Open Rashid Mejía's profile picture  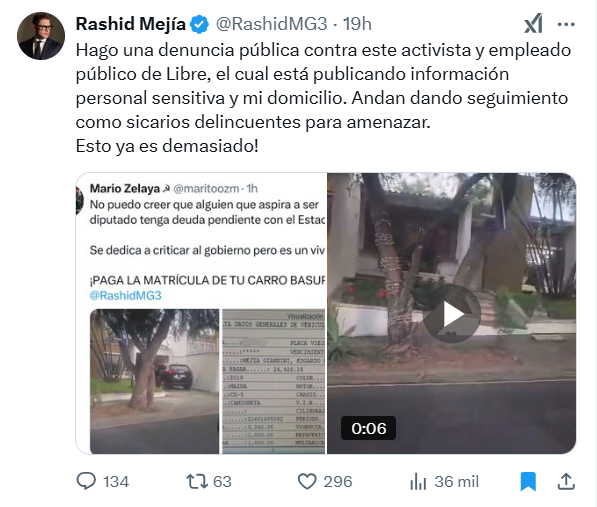[41, 36]
